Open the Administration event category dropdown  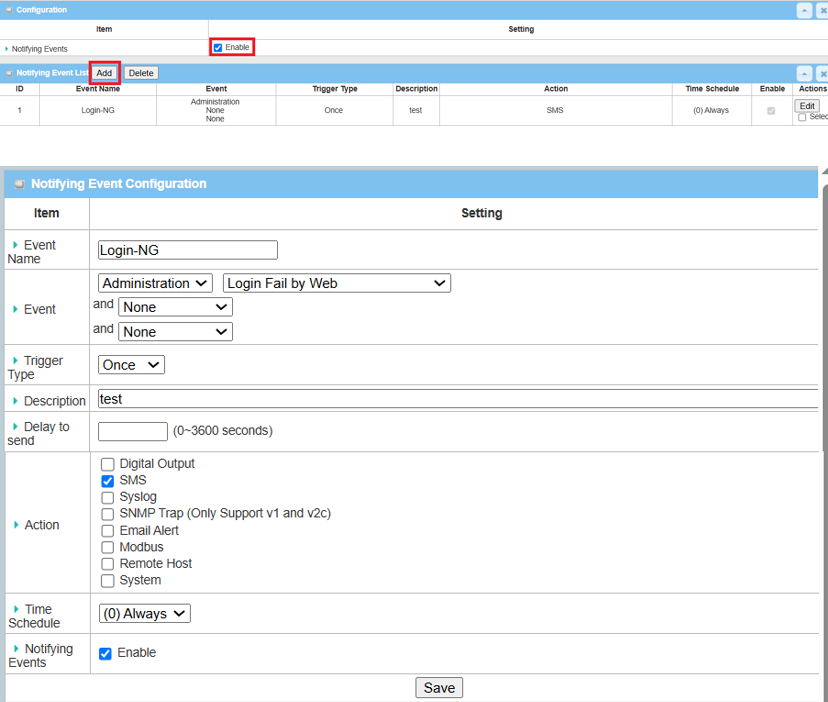coord(155,283)
